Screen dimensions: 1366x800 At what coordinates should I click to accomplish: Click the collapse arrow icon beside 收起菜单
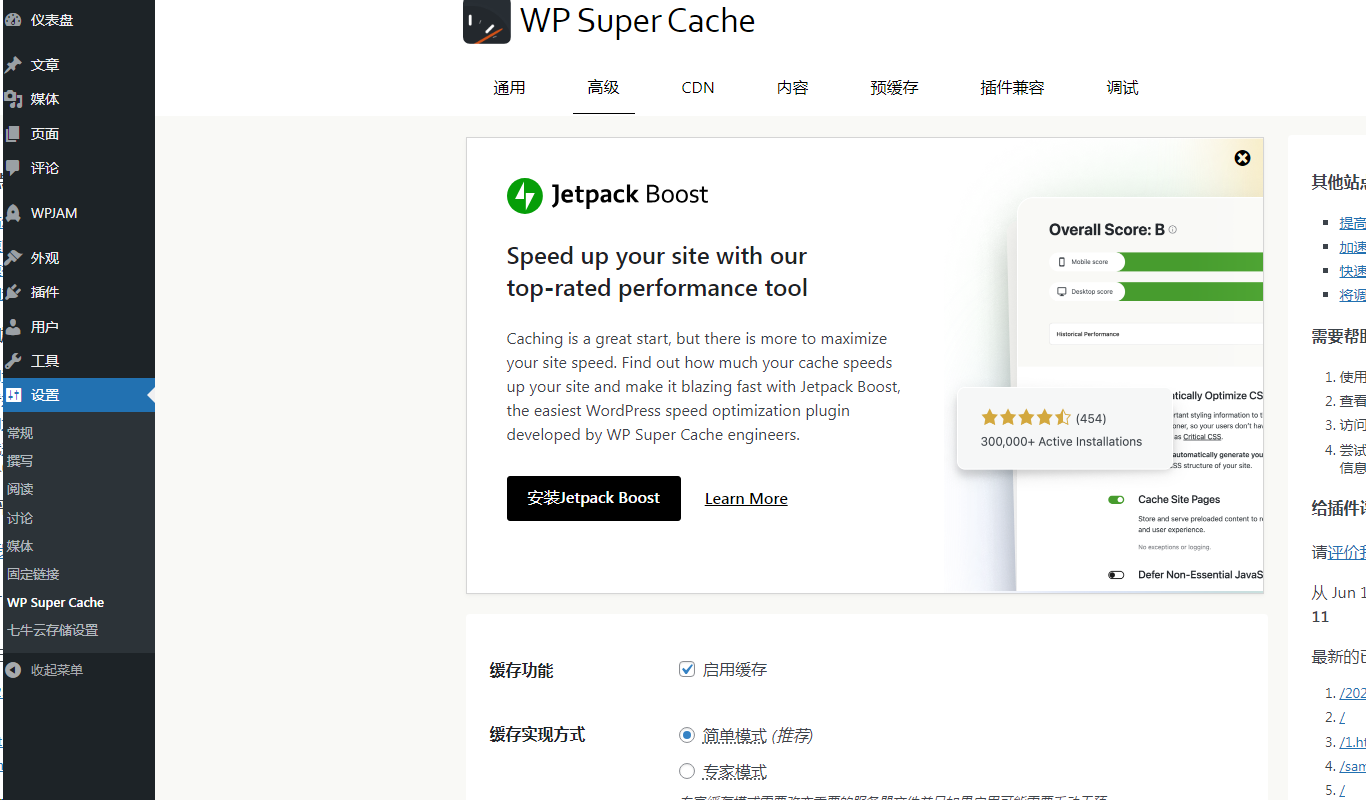[13, 670]
